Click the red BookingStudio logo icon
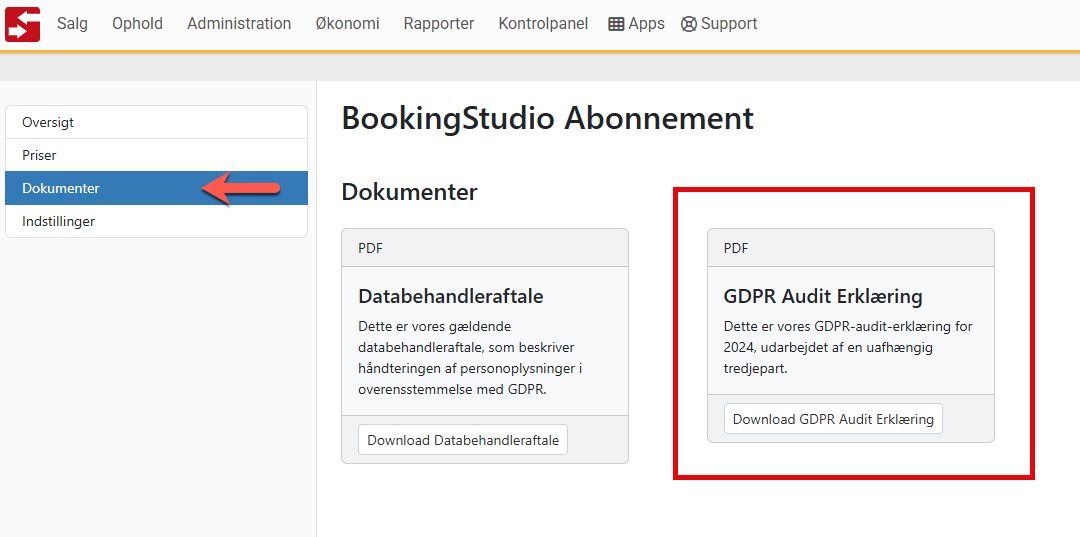 coord(22,24)
